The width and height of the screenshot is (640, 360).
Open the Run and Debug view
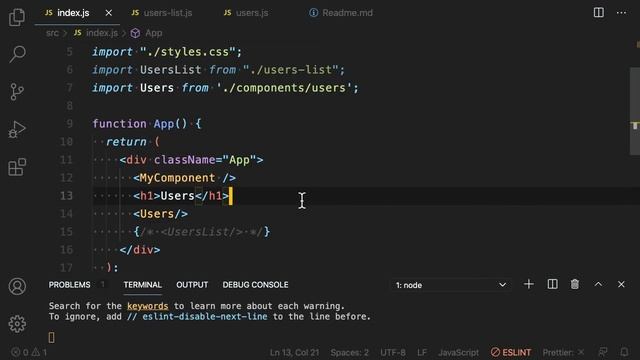17,129
